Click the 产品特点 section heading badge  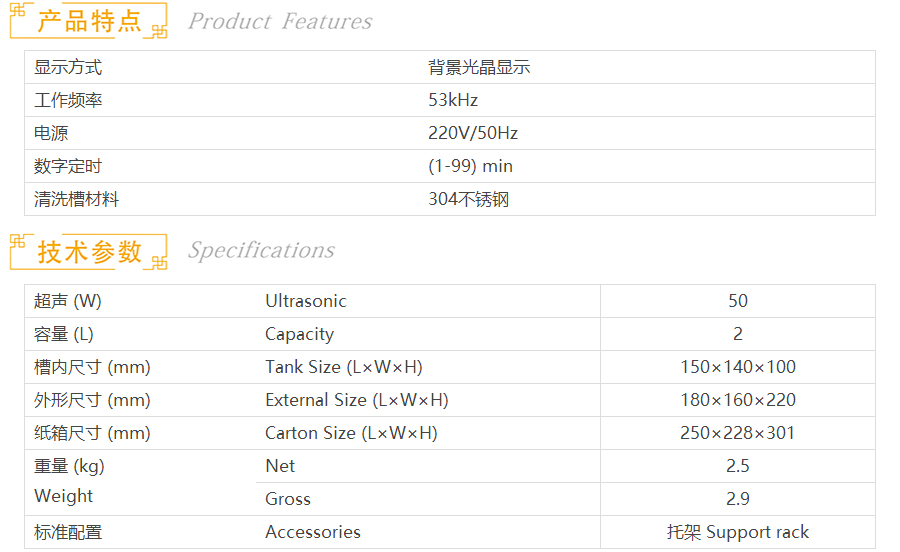click(88, 21)
